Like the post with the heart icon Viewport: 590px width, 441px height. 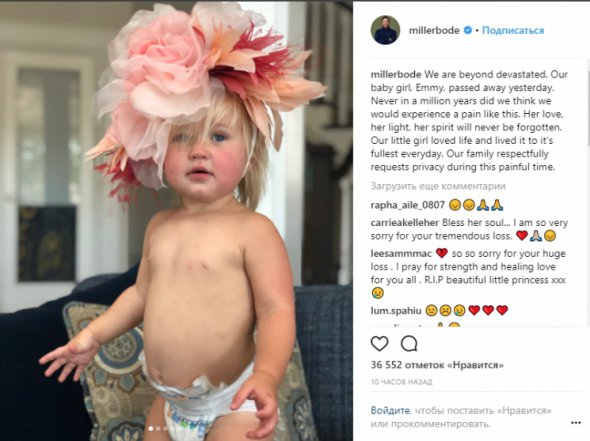pyautogui.click(x=379, y=344)
